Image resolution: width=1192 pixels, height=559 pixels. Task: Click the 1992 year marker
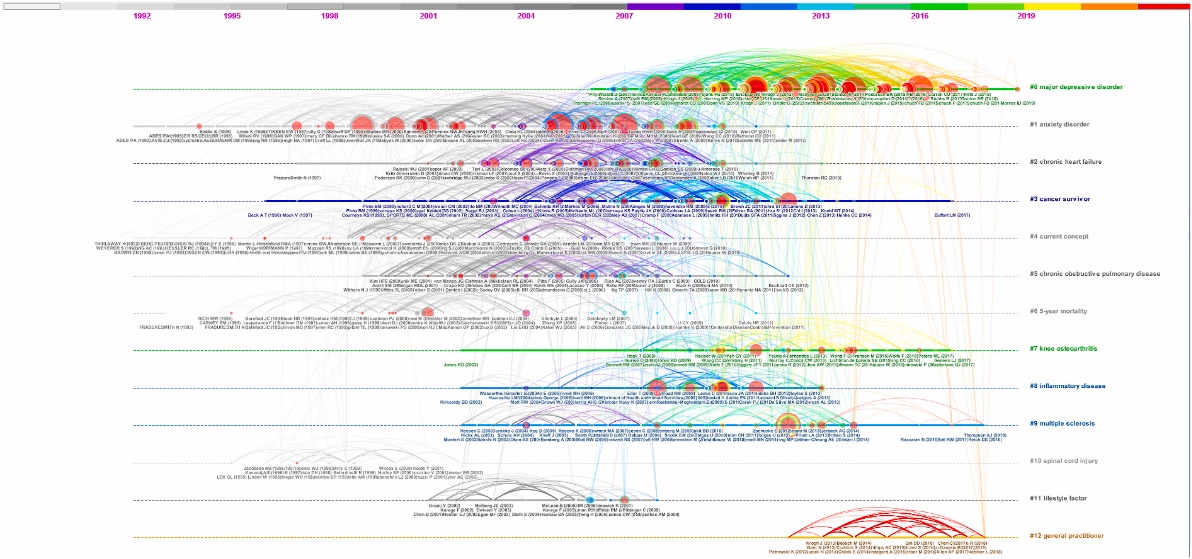tap(142, 17)
